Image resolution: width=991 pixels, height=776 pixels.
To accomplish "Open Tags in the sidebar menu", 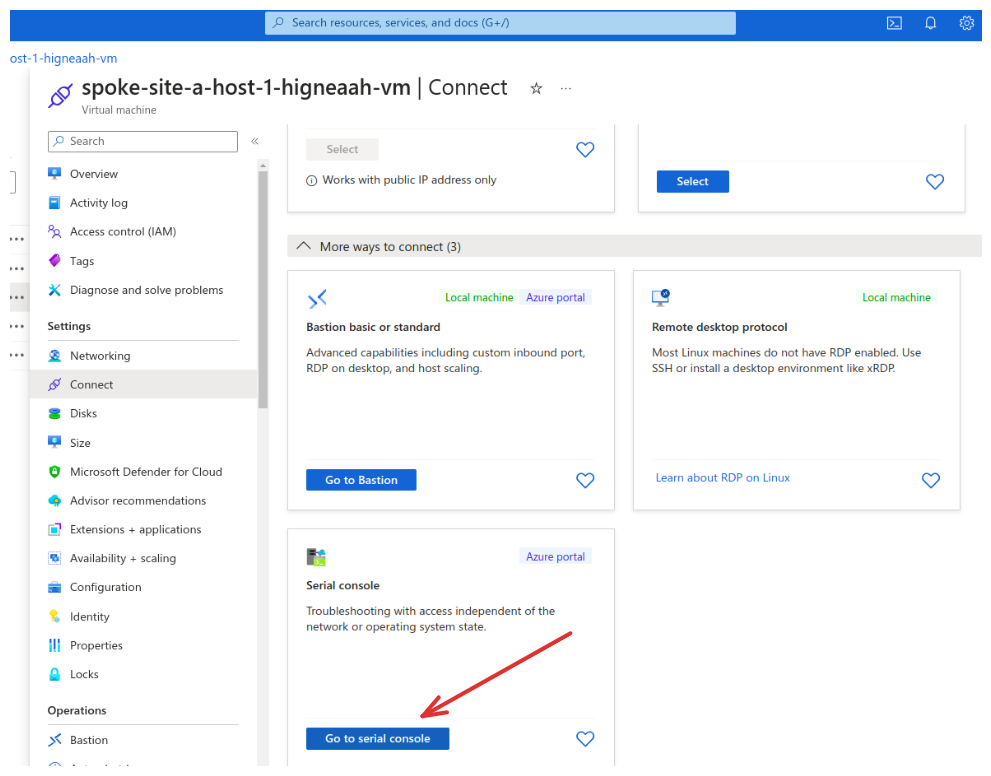I will pos(82,261).
